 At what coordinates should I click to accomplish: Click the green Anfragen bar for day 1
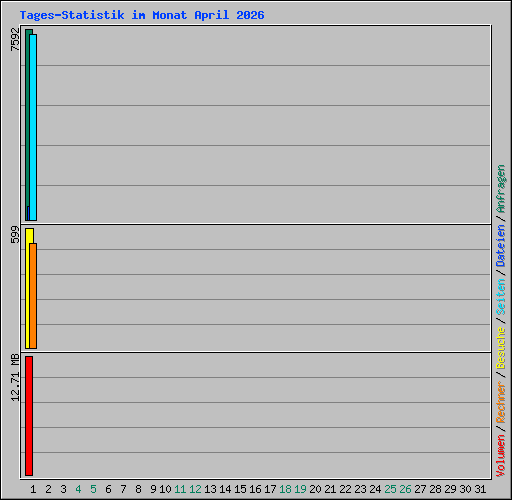(x=27, y=125)
